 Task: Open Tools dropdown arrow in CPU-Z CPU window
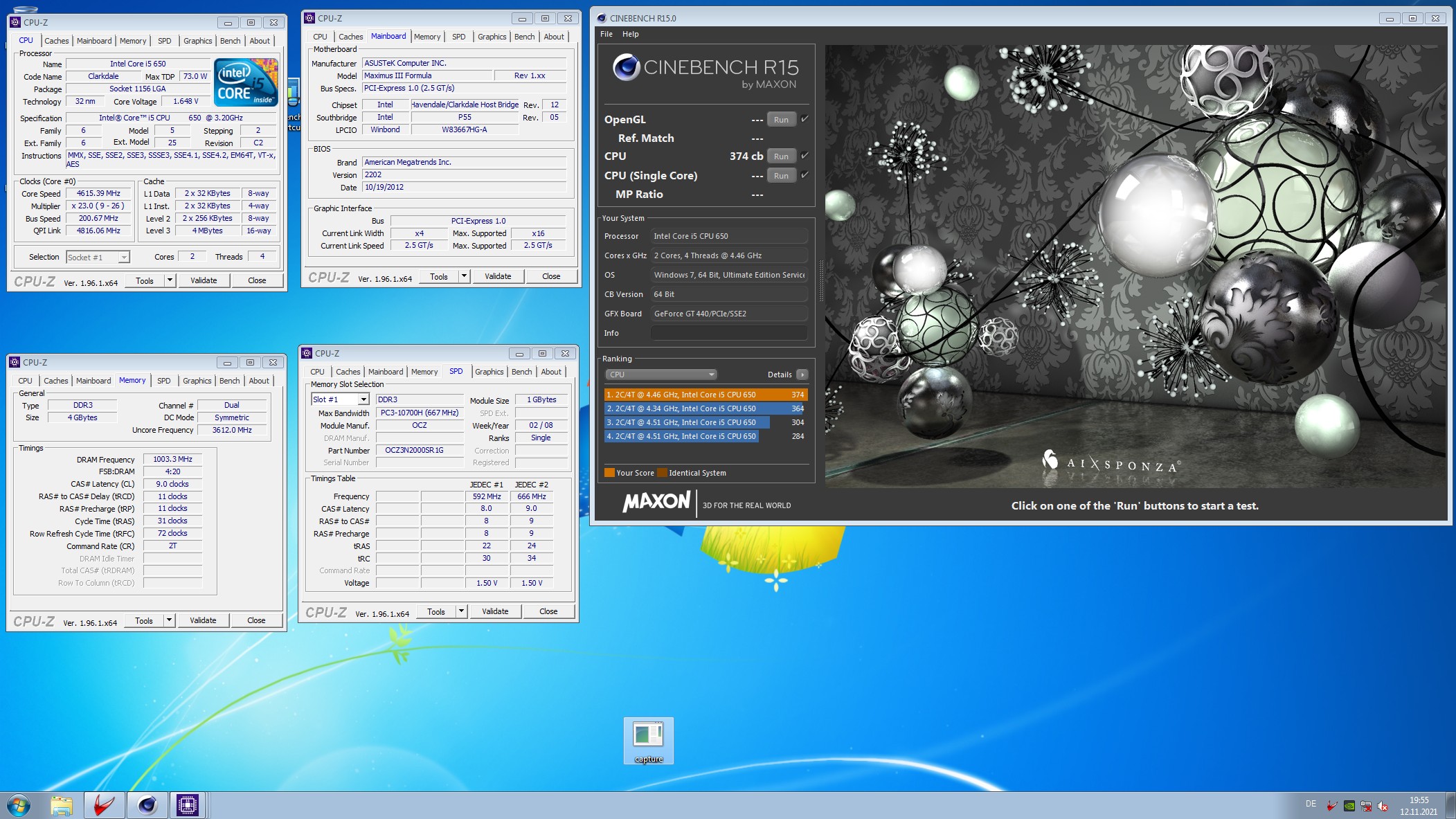coord(170,280)
